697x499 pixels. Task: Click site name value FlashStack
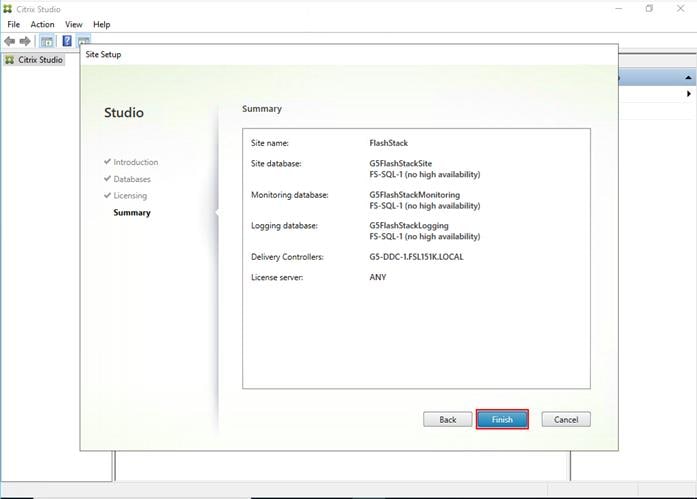[x=389, y=143]
